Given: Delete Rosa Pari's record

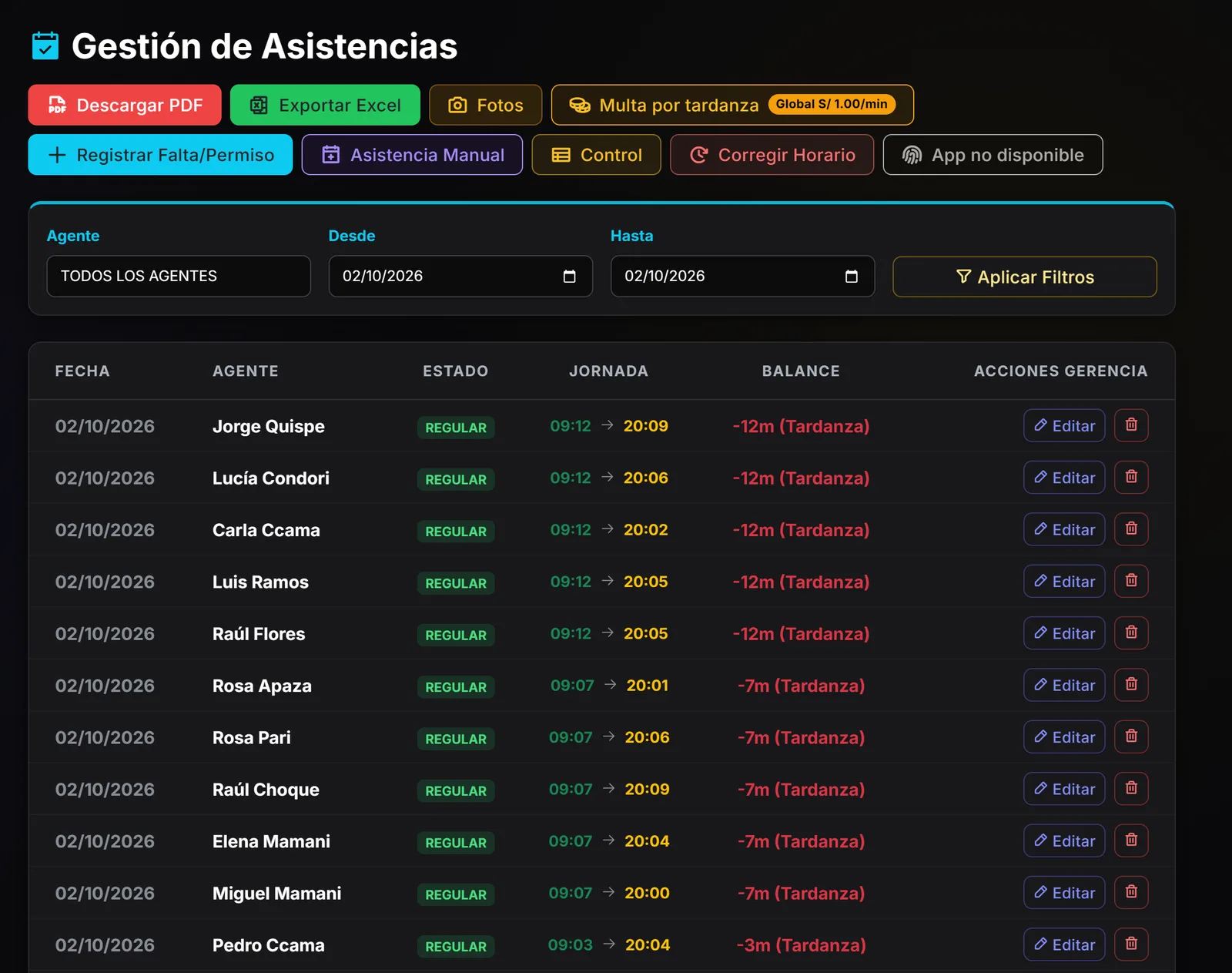Looking at the screenshot, I should click(x=1131, y=736).
